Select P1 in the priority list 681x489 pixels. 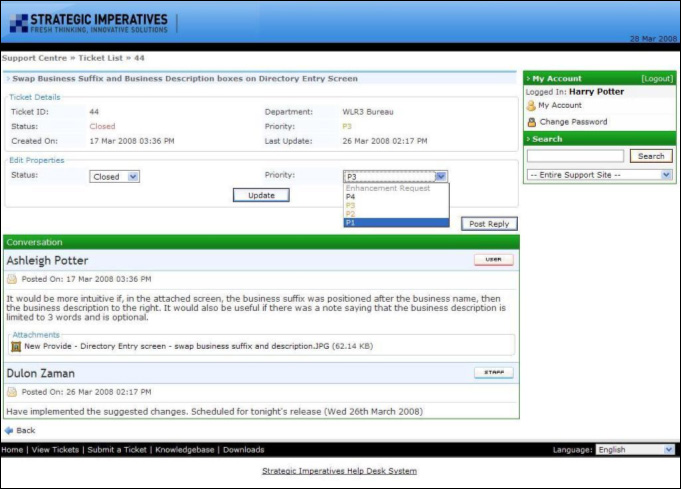395,223
